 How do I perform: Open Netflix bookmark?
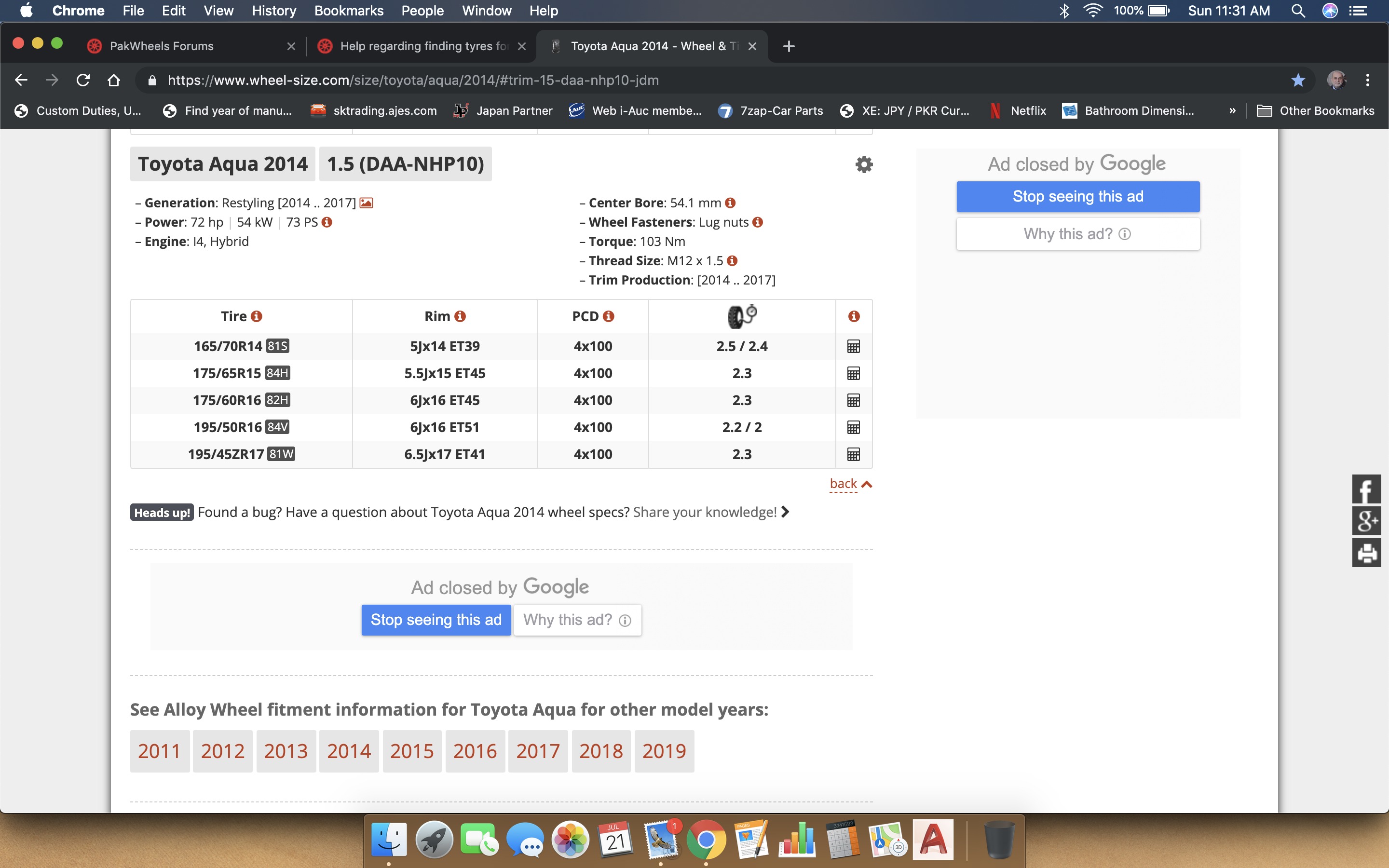1019,111
